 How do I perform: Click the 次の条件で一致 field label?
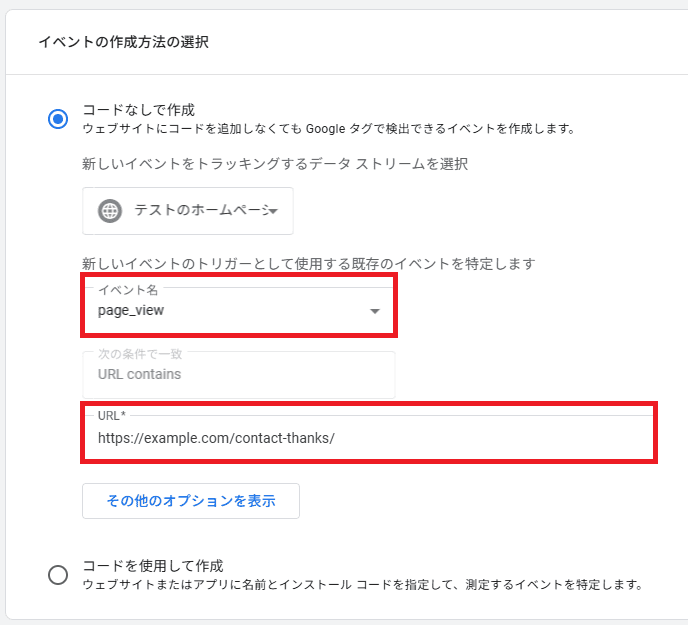pos(140,353)
